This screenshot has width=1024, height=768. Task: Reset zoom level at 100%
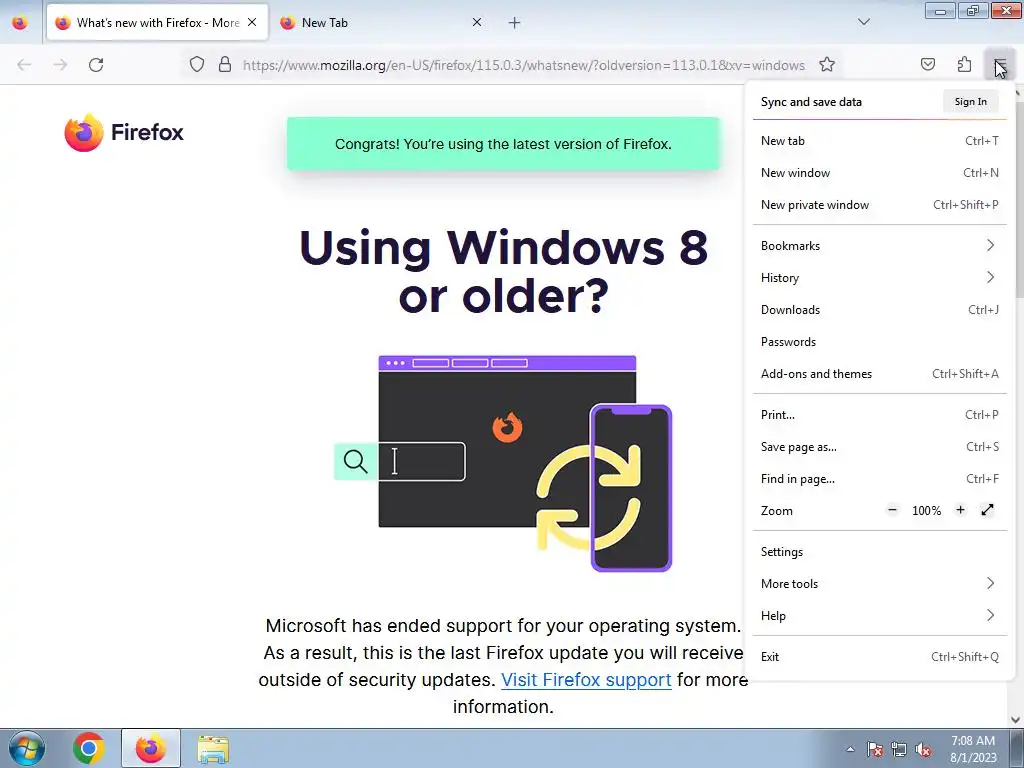(x=926, y=511)
